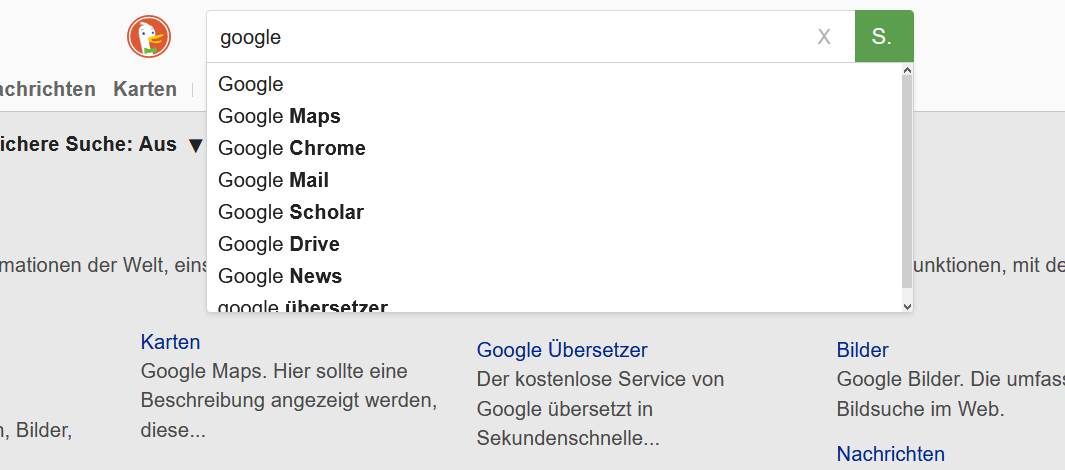1065x470 pixels.
Task: Pick the Google Drive suggestion
Action: tap(279, 245)
